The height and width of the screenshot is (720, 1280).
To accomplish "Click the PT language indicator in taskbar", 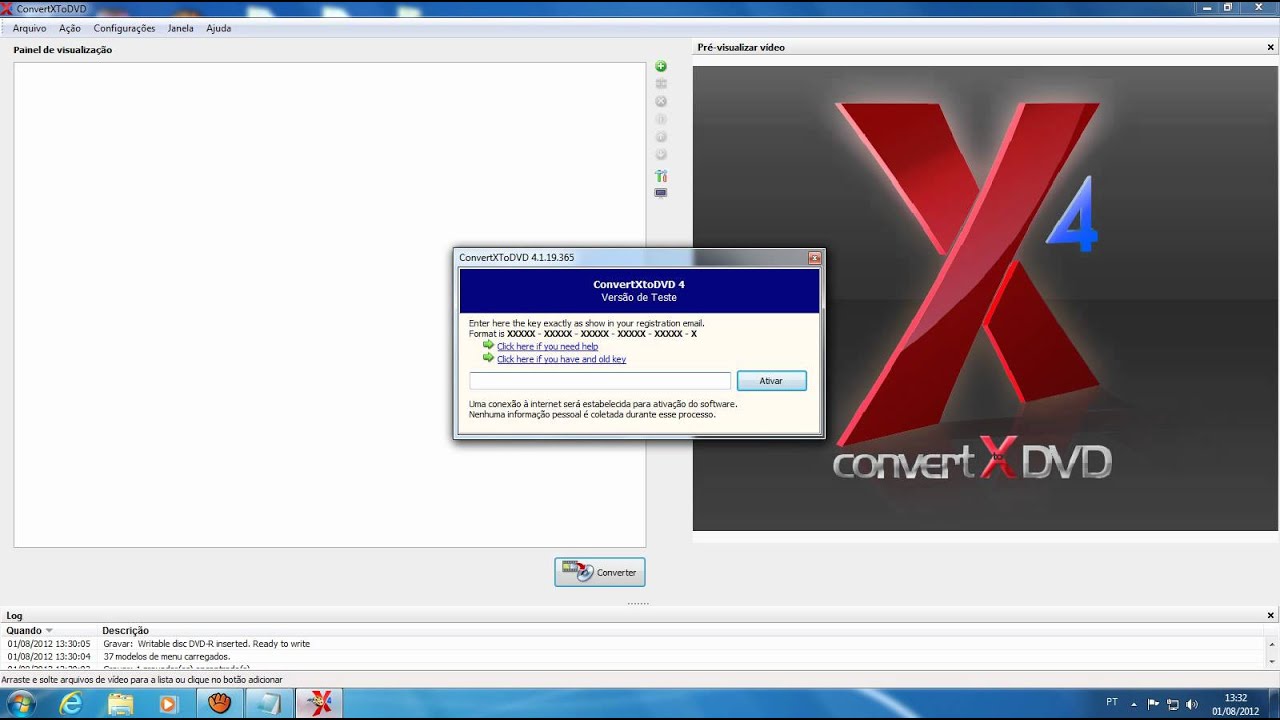I will pyautogui.click(x=1113, y=702).
